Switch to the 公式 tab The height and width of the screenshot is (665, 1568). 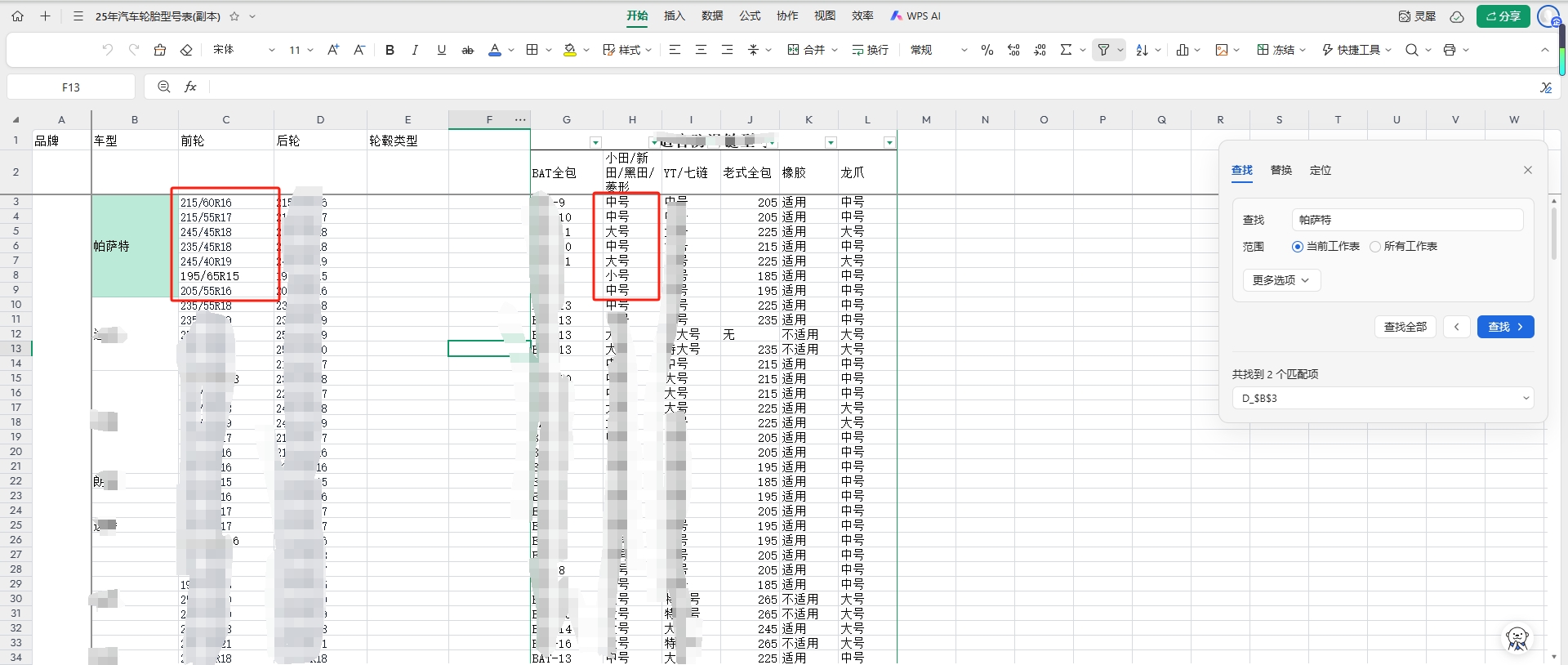pos(750,16)
